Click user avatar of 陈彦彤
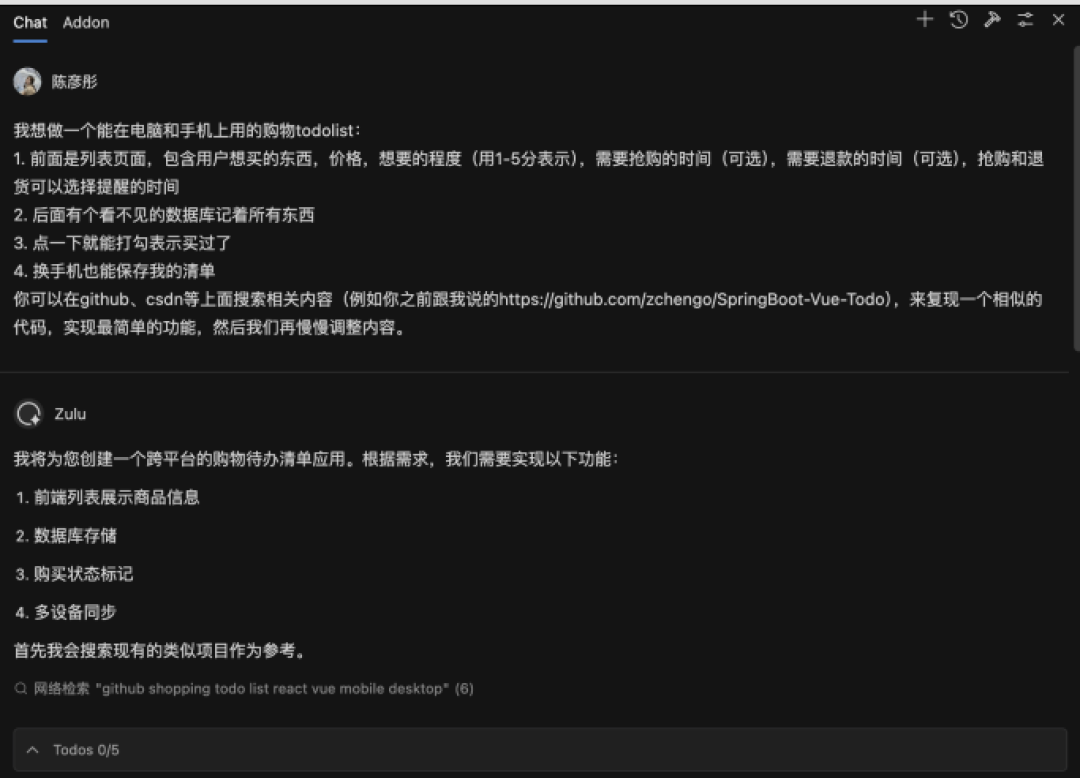The width and height of the screenshot is (1080, 778). (x=28, y=81)
